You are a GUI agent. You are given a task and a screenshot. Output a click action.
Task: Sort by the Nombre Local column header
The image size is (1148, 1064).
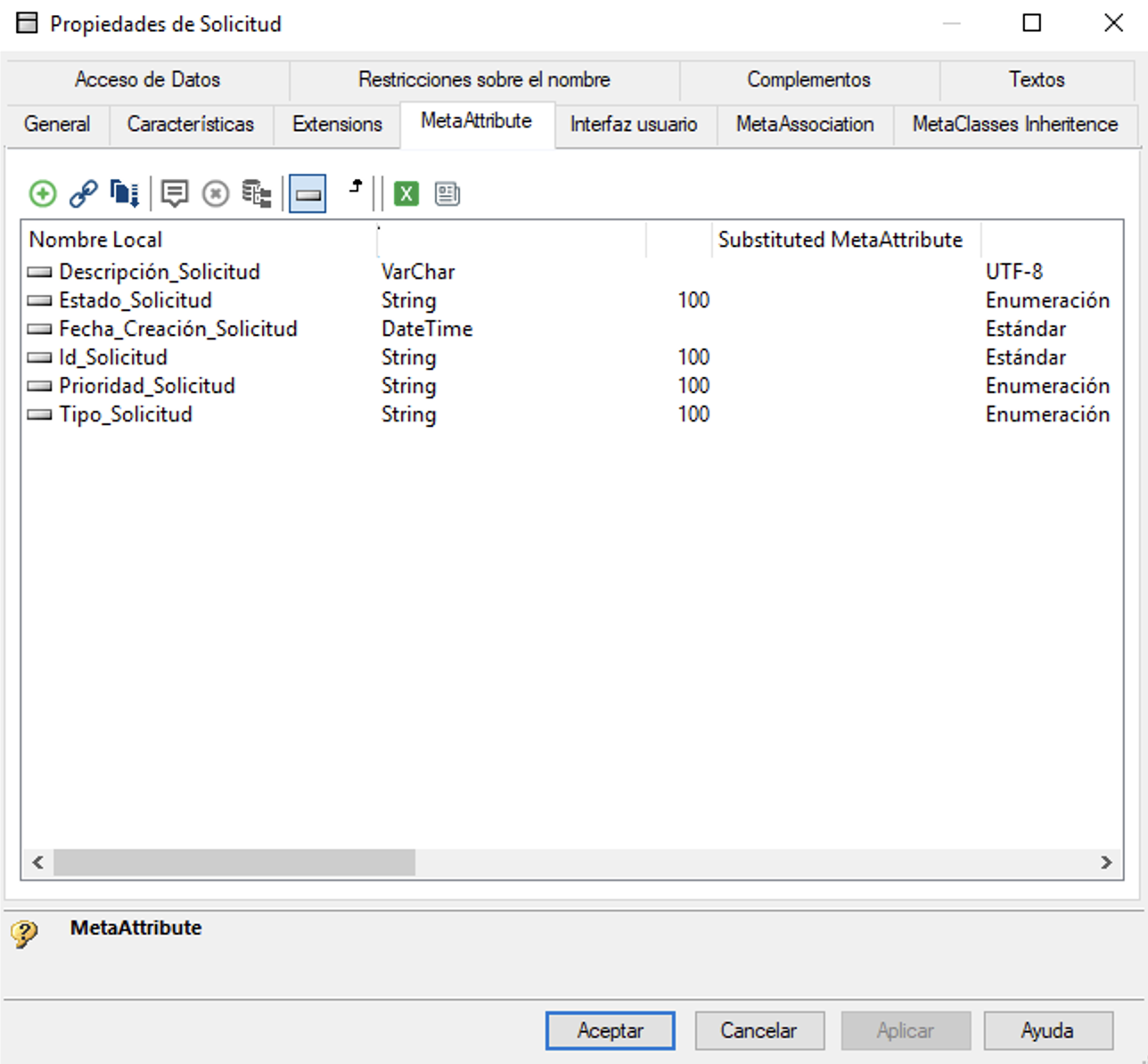[x=200, y=240]
